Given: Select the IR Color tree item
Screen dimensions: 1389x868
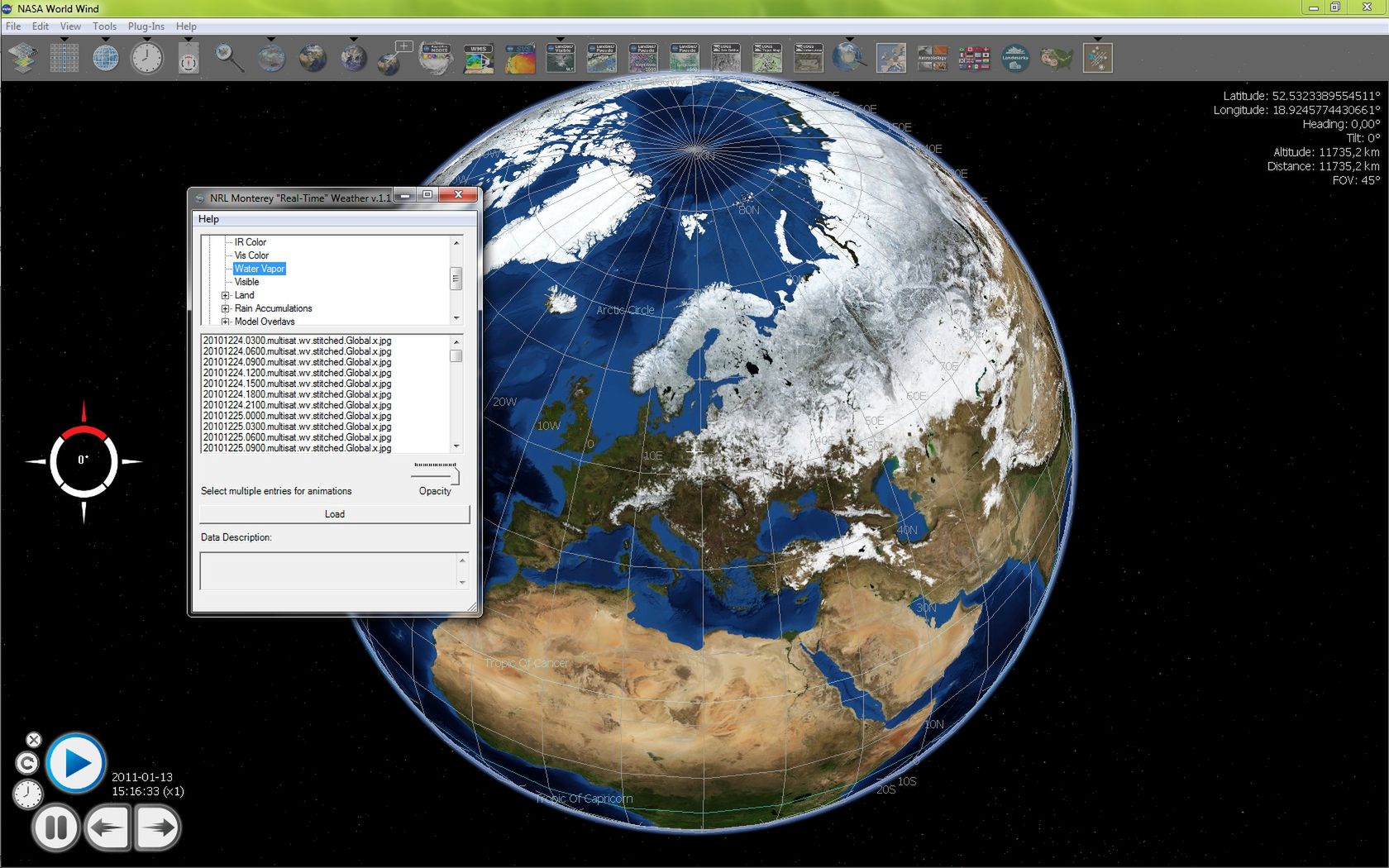Looking at the screenshot, I should tap(250, 242).
